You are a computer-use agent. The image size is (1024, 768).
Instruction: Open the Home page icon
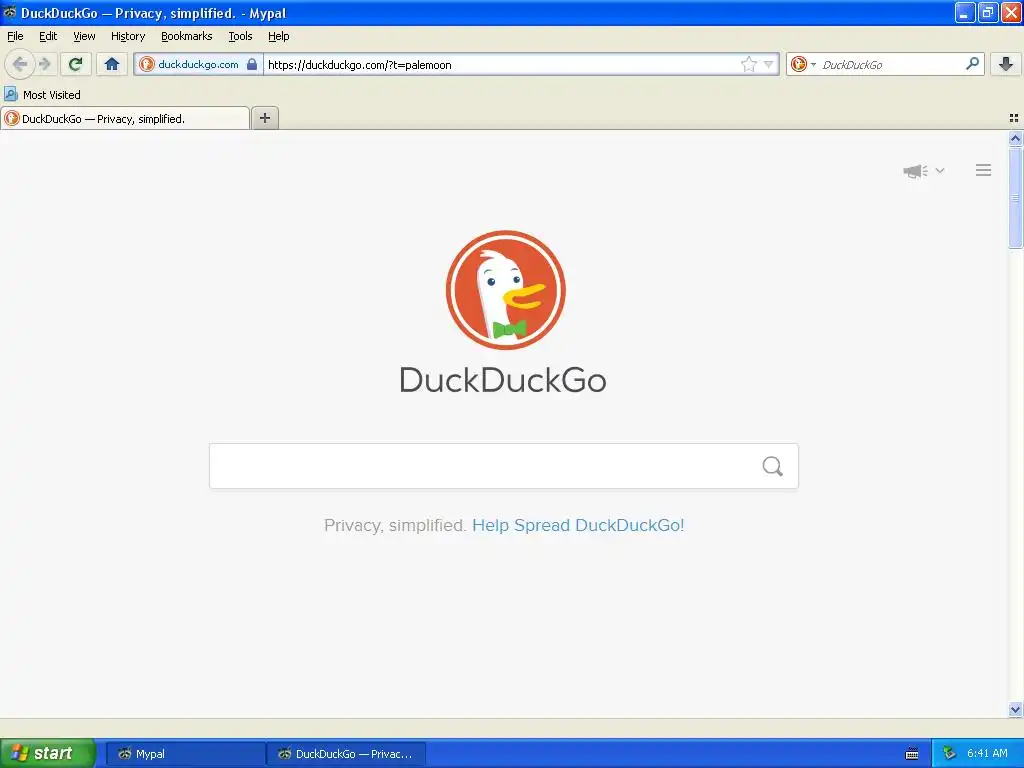[112, 64]
